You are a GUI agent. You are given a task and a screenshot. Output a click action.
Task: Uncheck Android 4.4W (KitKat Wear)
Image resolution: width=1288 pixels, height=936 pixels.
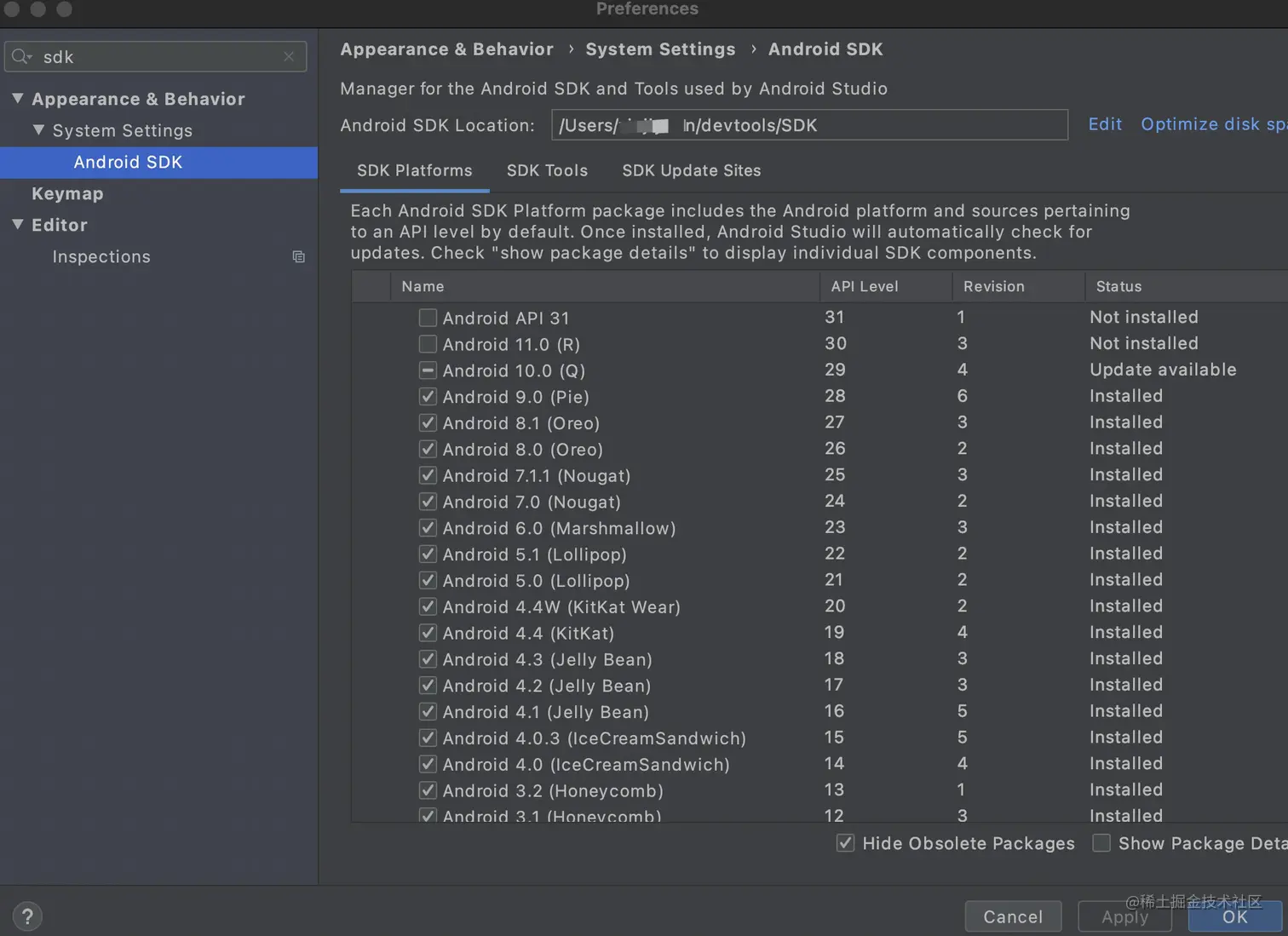click(428, 606)
